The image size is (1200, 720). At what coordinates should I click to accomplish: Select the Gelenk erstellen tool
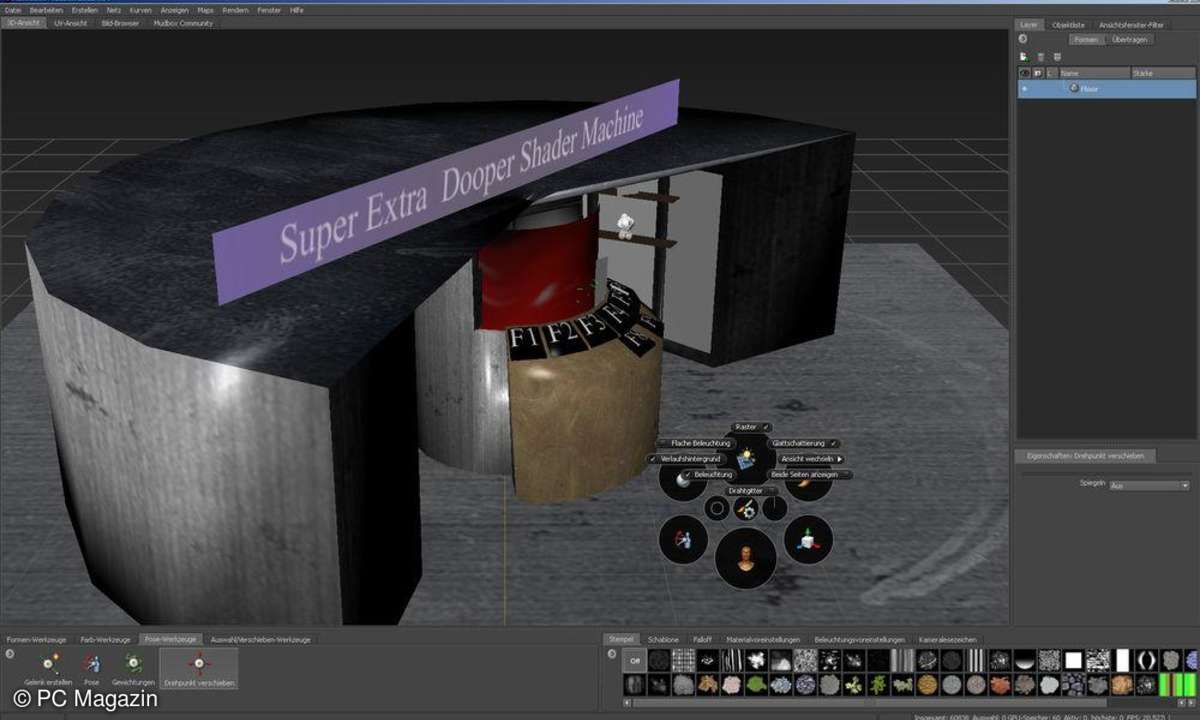(x=50, y=669)
